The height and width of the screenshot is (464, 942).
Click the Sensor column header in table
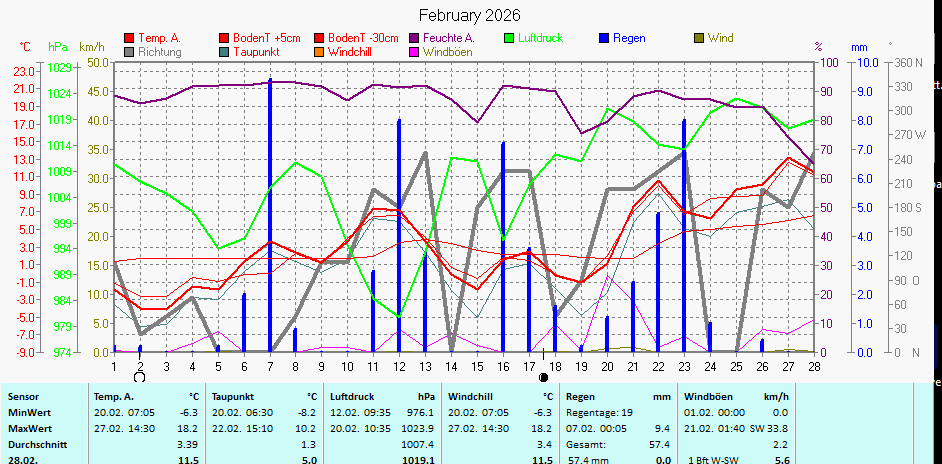tap(25, 397)
